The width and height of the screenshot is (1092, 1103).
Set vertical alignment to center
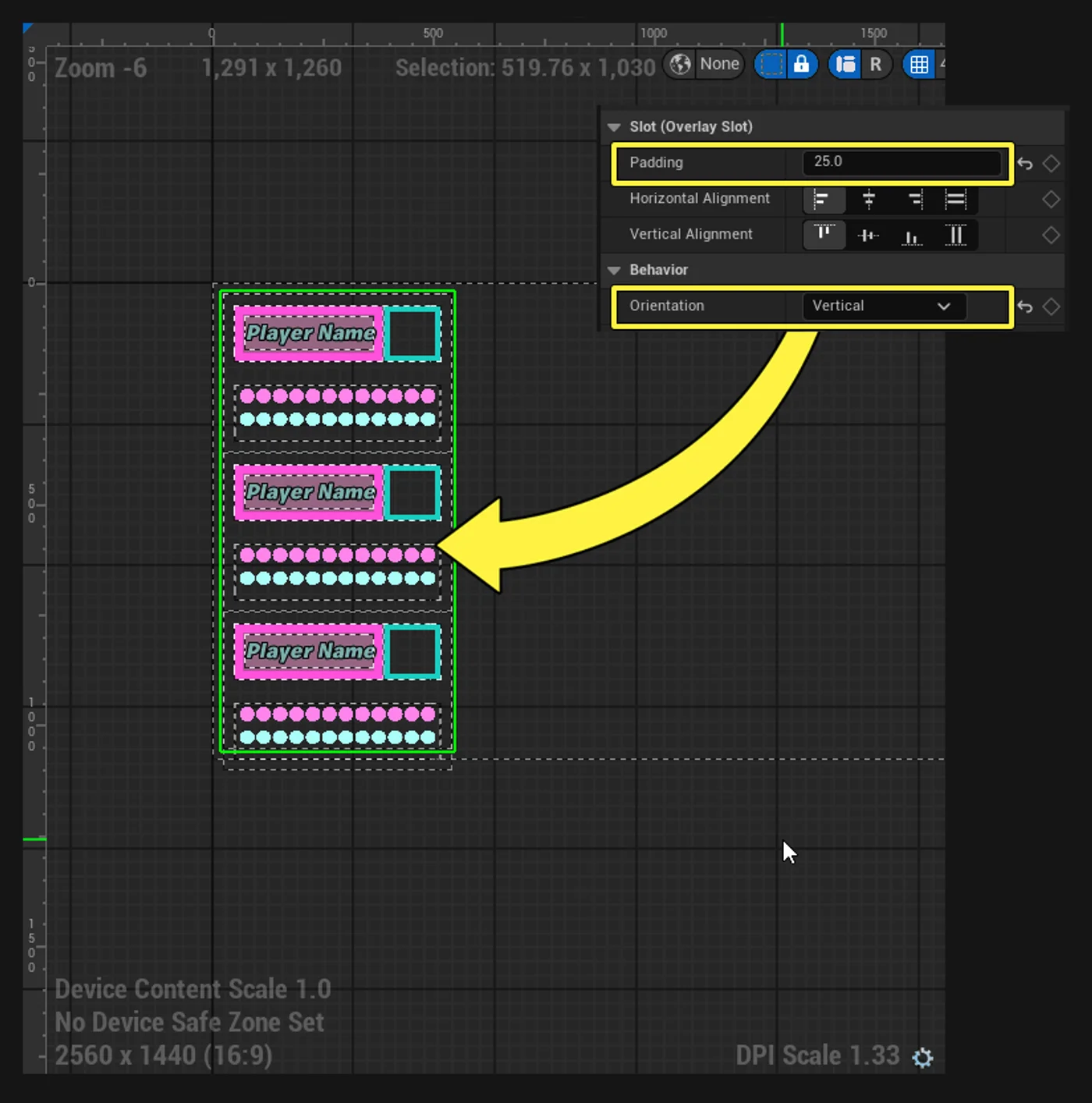click(x=869, y=235)
